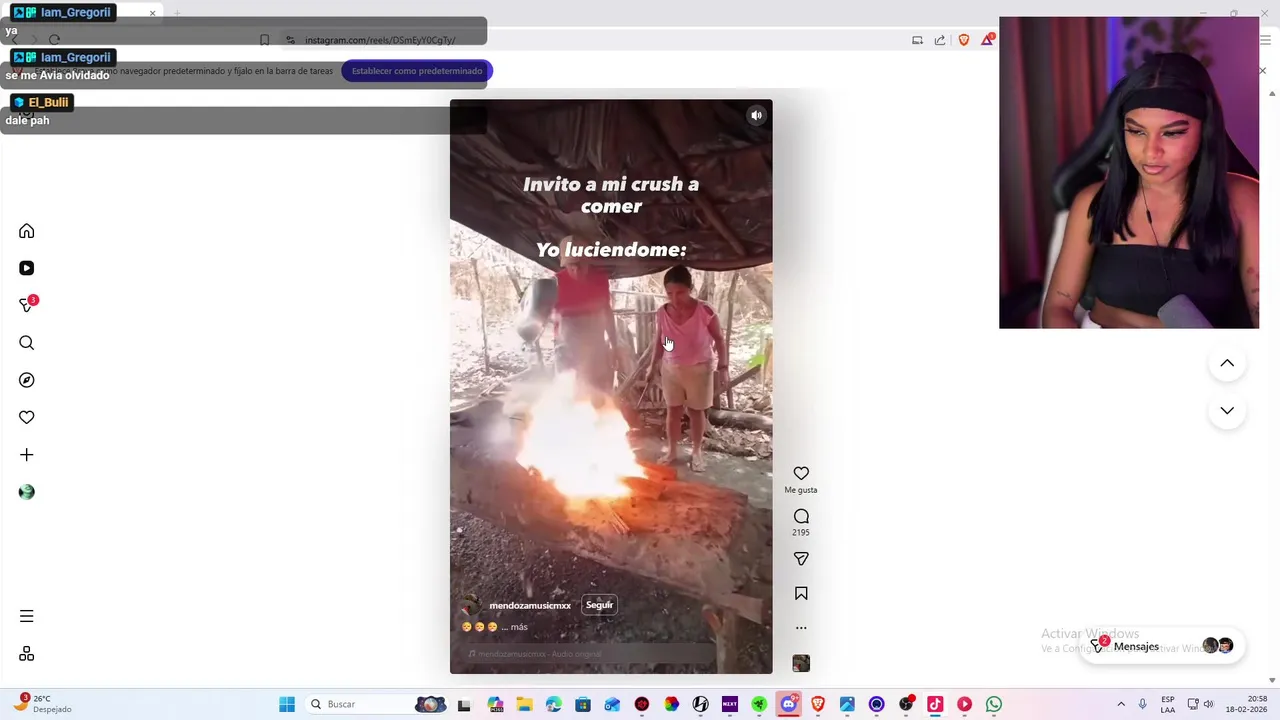Mute the reel audio via speaker icon
The height and width of the screenshot is (720, 1280).
point(756,116)
